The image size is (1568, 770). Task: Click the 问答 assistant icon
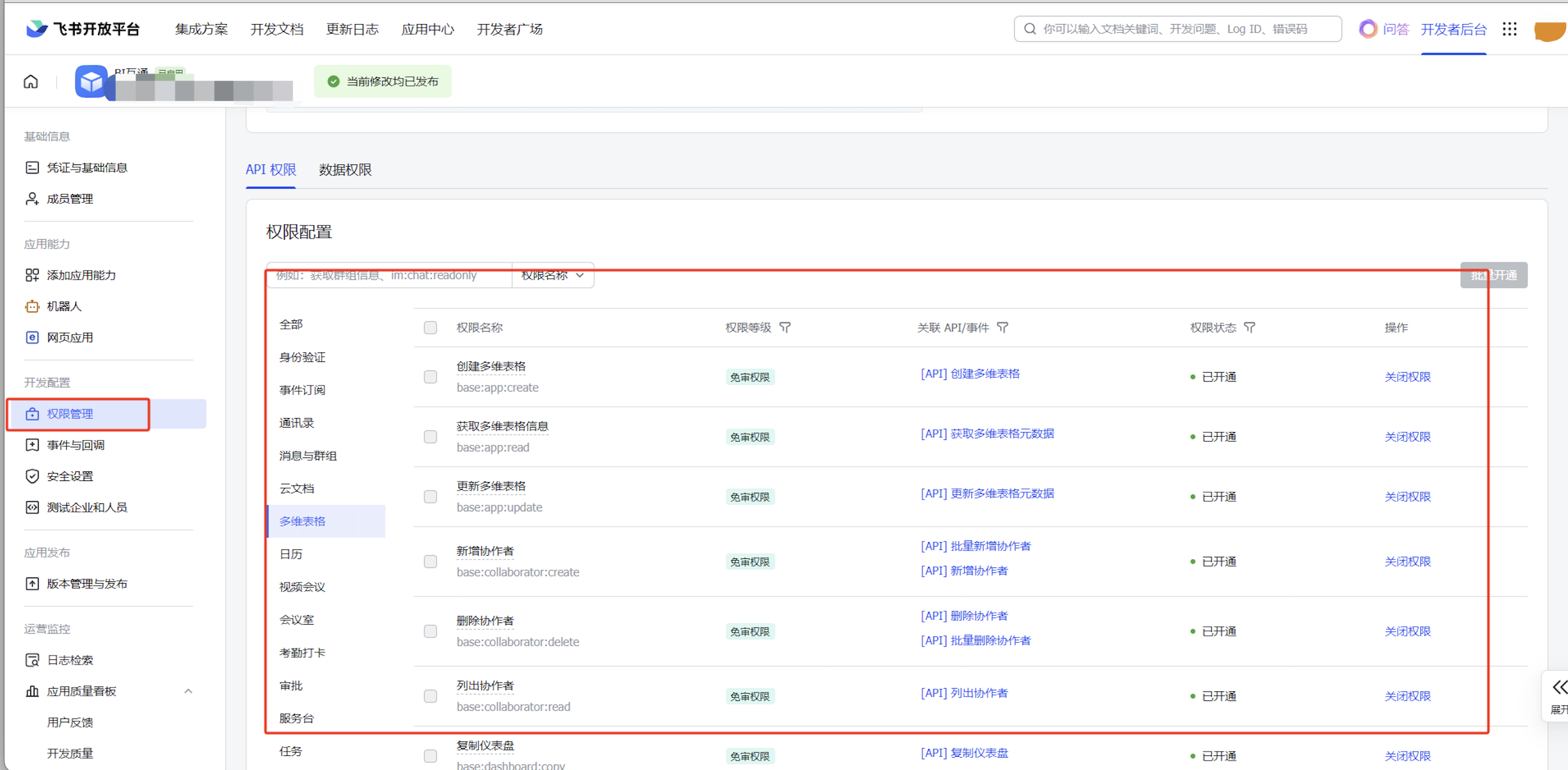(x=1368, y=29)
